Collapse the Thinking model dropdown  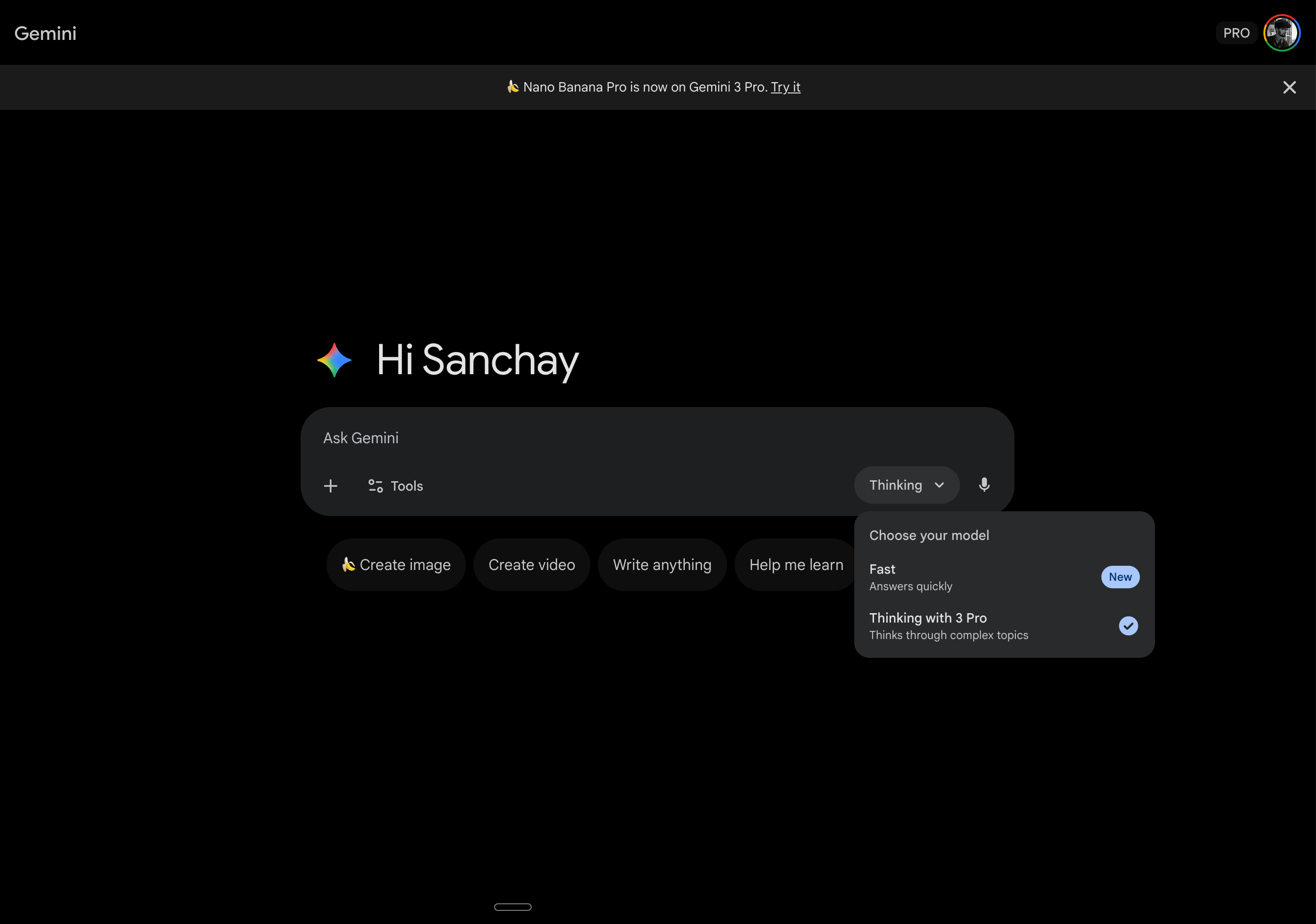point(895,485)
